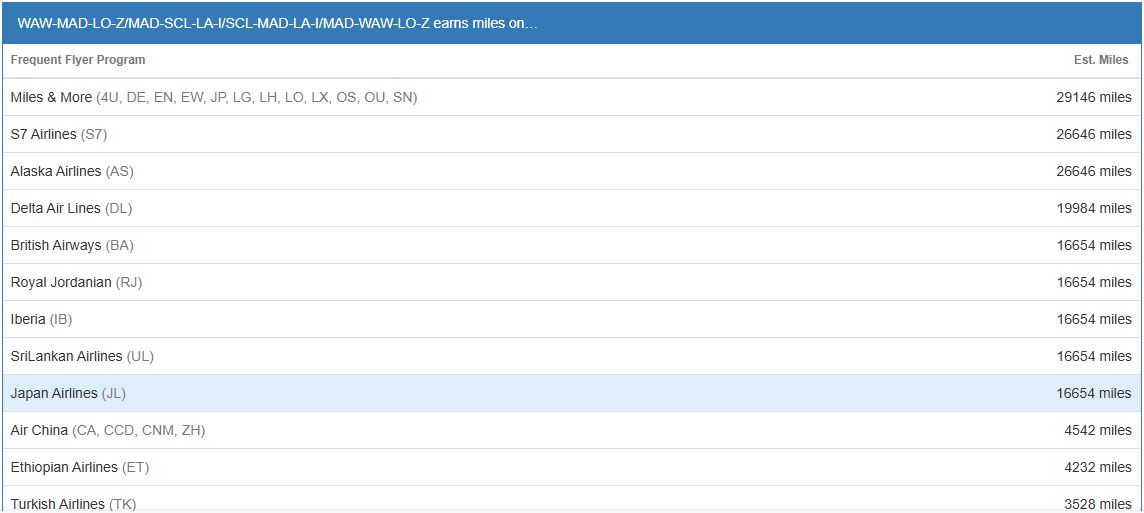Select the S7 Airlines row

(x=571, y=134)
